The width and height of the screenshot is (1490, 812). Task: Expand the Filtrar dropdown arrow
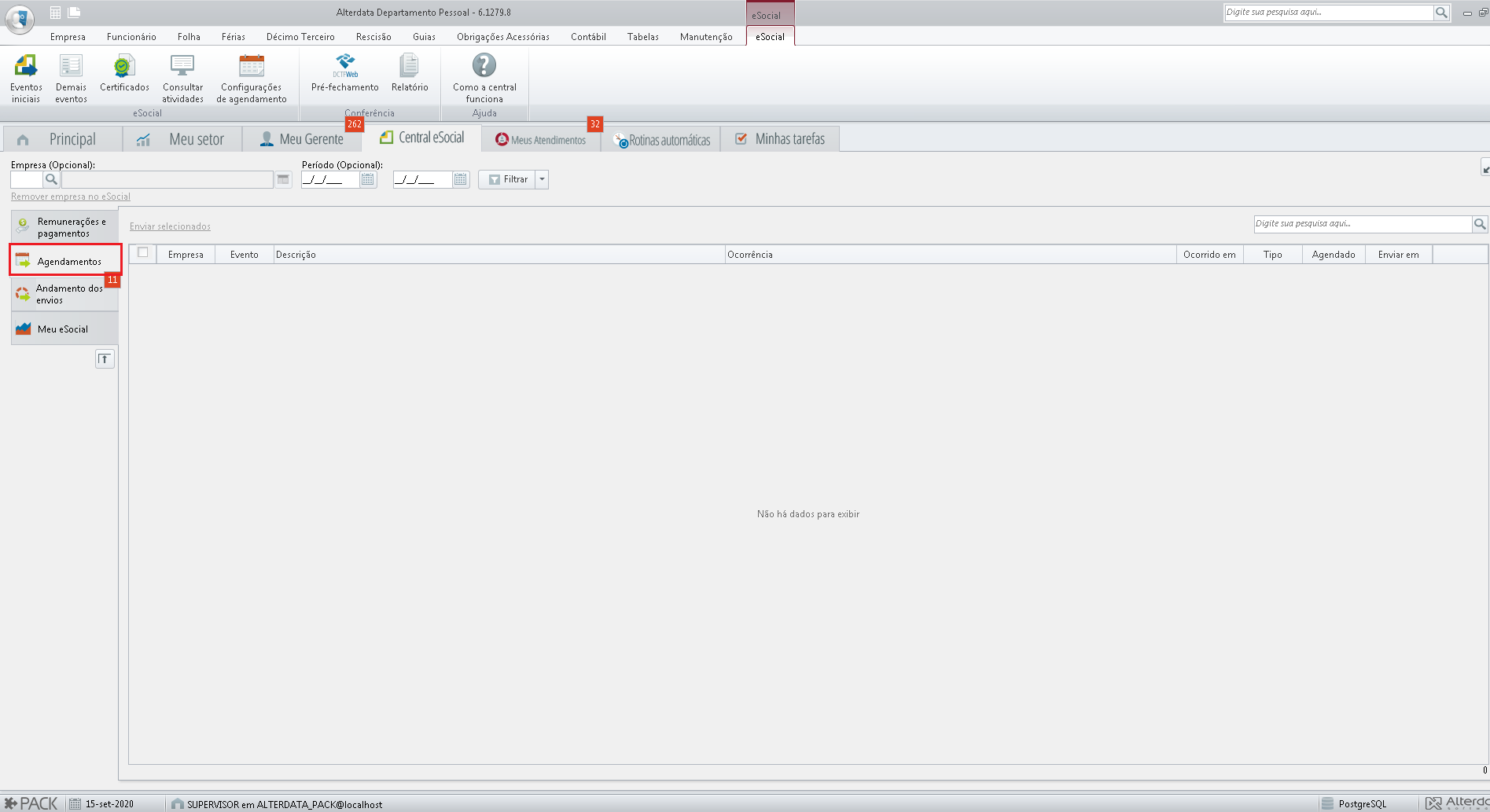click(542, 179)
